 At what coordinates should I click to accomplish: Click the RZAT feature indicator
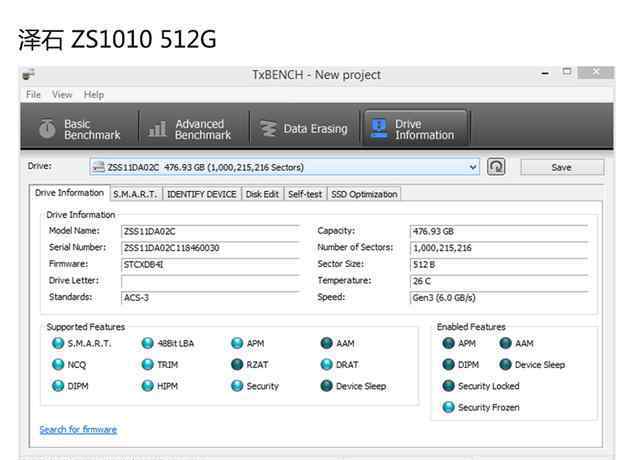pyautogui.click(x=237, y=364)
